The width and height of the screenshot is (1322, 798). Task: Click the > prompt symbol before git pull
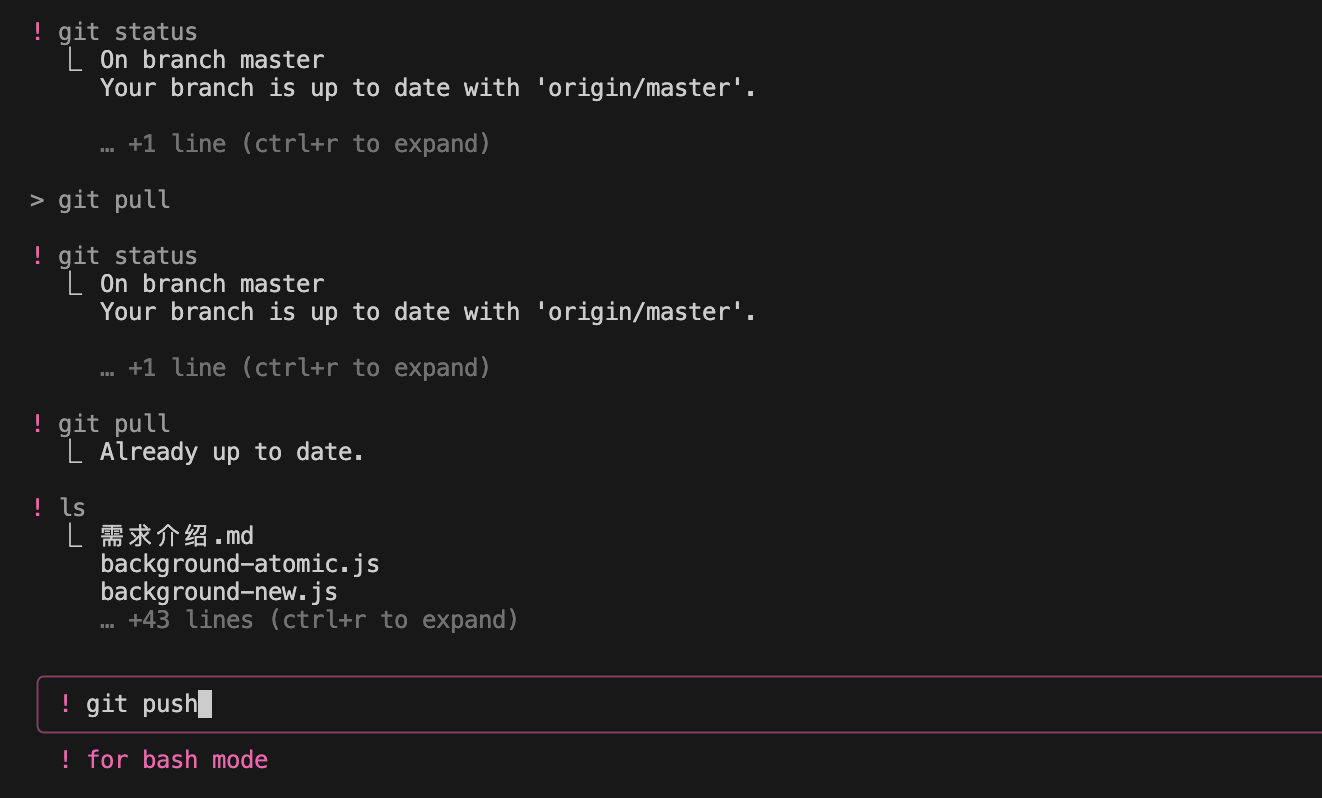pos(38,200)
